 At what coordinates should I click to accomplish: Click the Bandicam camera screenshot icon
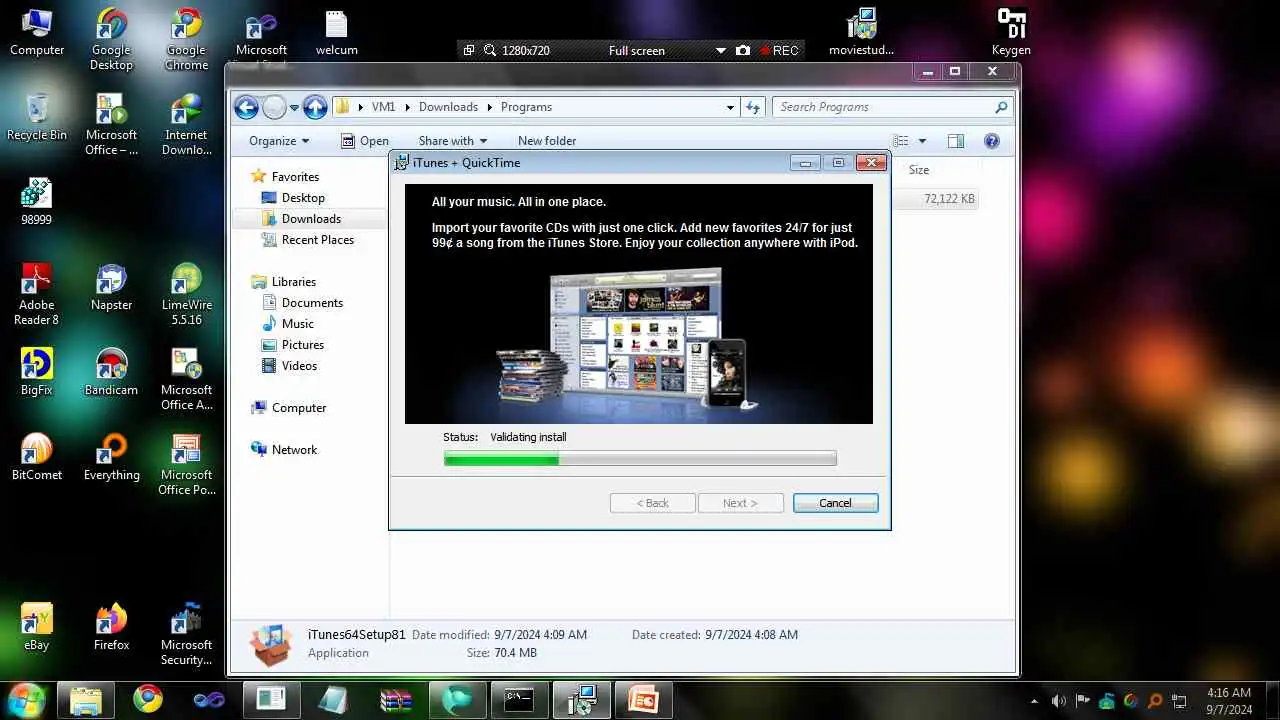click(x=743, y=50)
